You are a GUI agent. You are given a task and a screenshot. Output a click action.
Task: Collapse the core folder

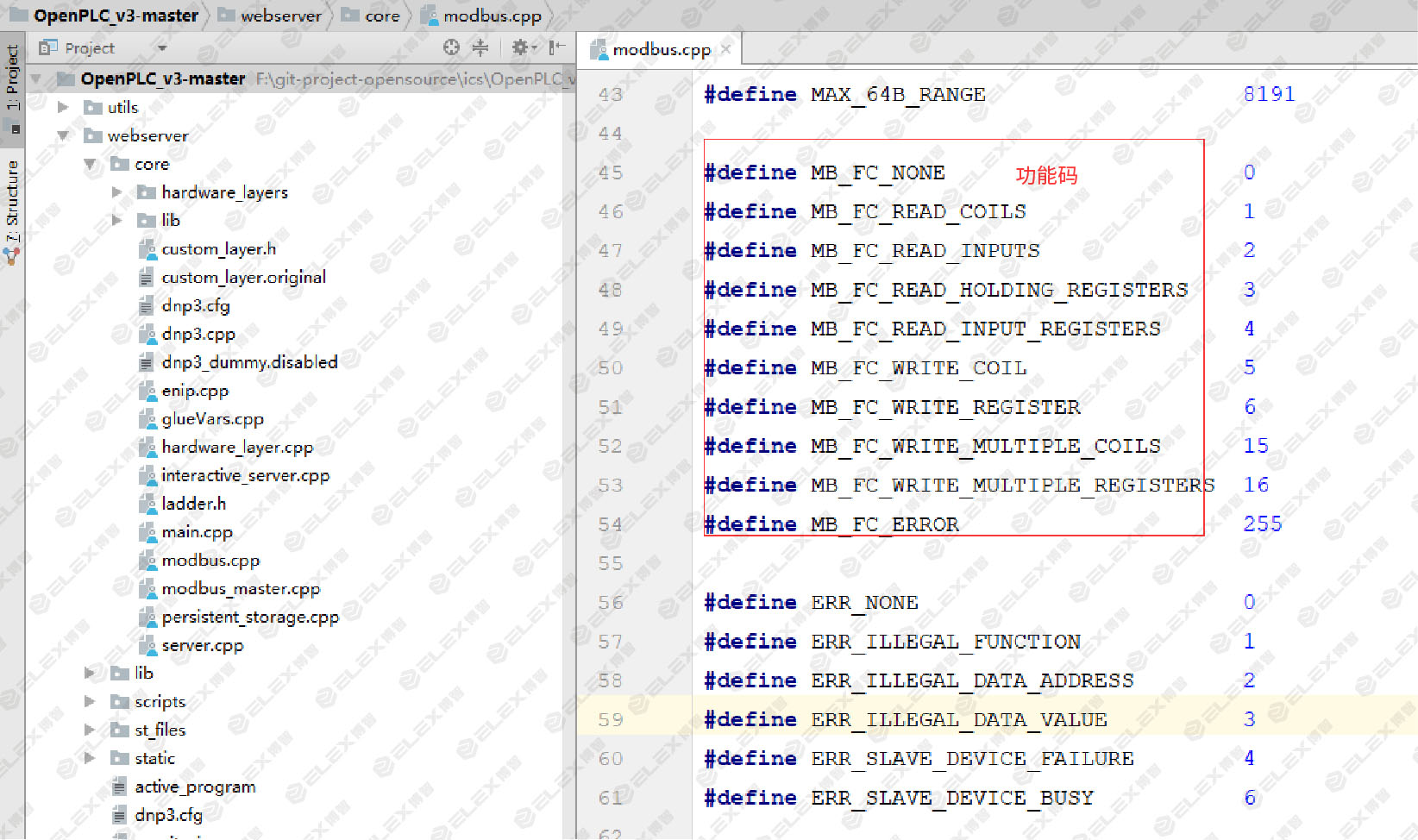click(90, 164)
